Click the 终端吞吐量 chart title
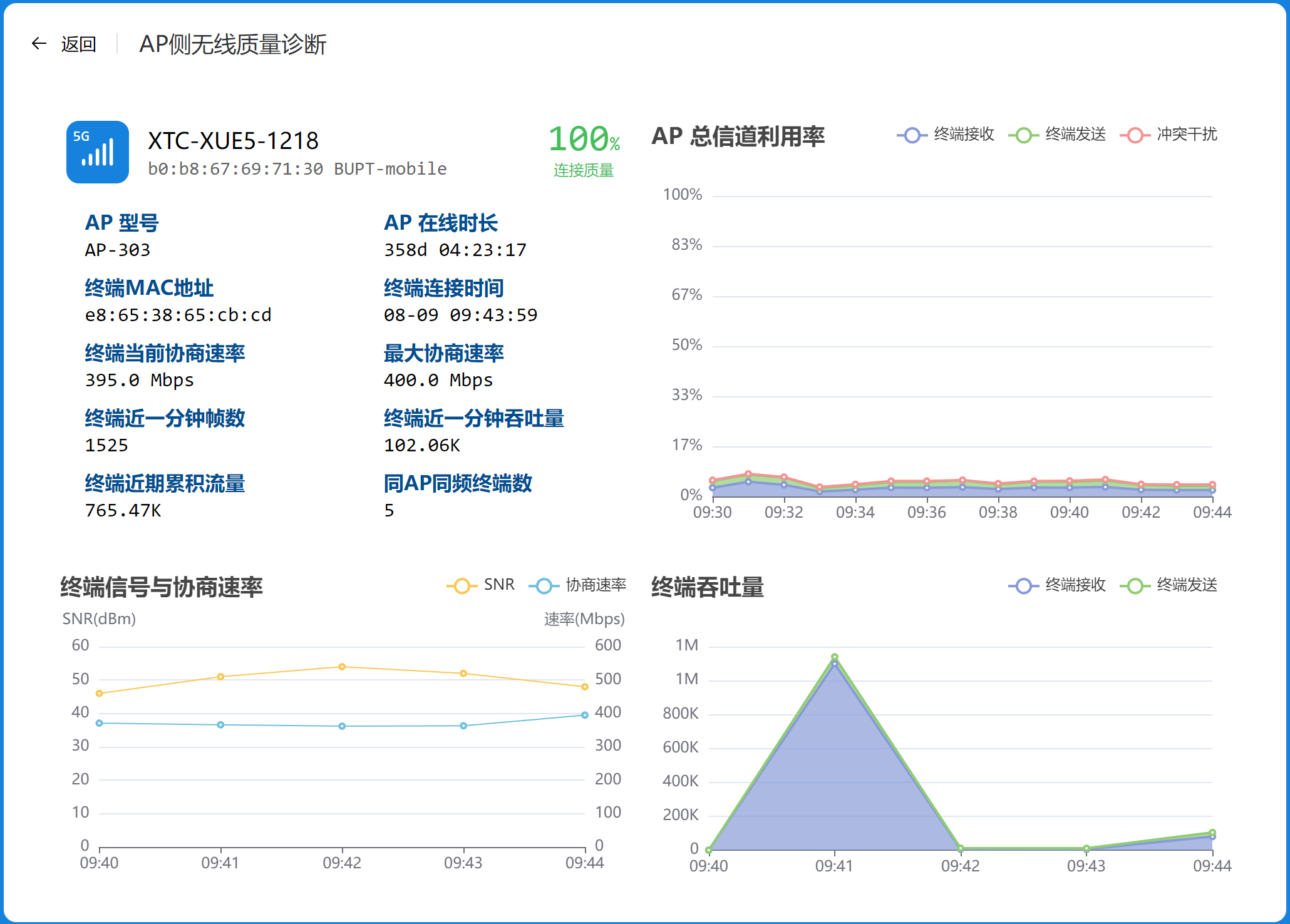The height and width of the screenshot is (924, 1290). [708, 587]
